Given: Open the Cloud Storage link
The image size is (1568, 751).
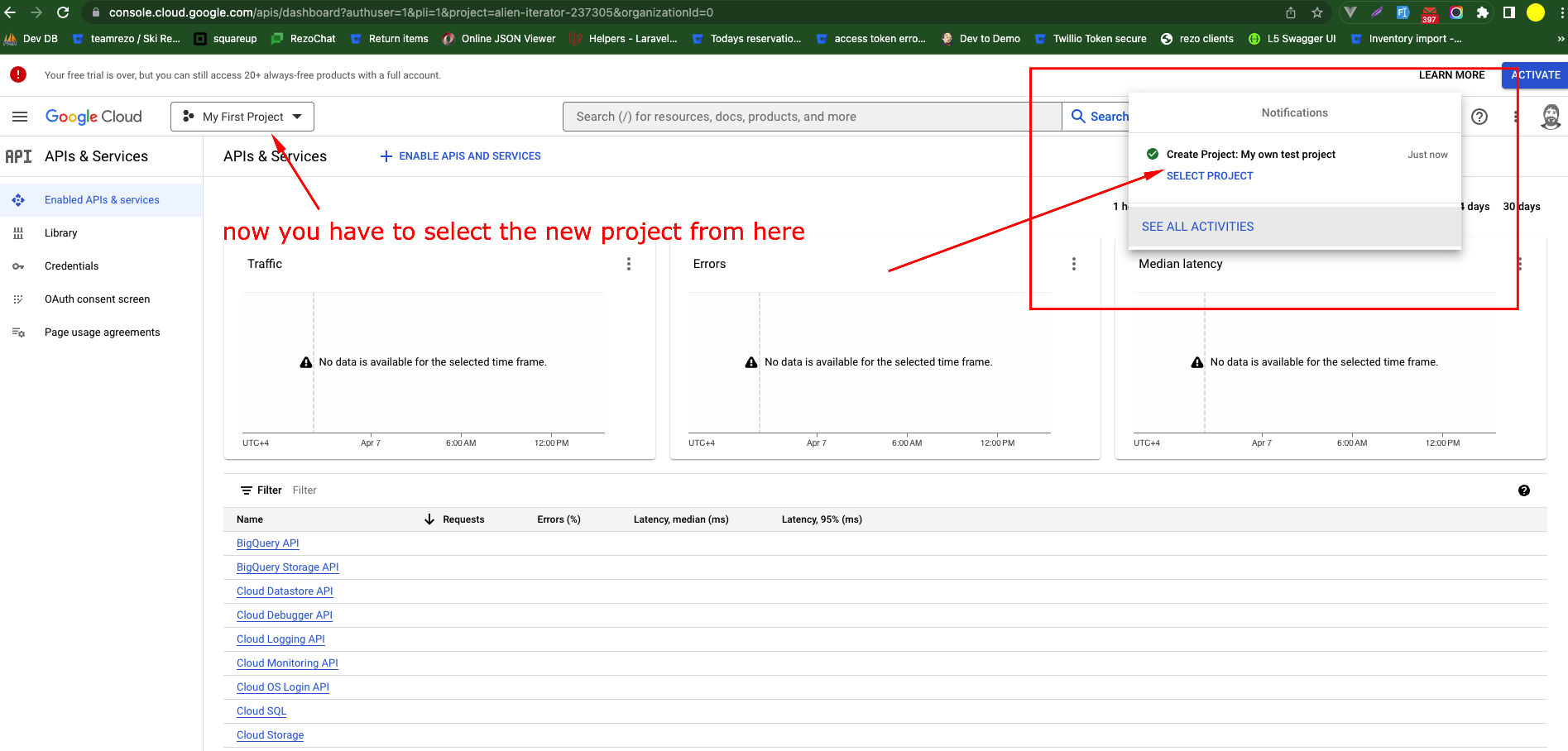Looking at the screenshot, I should 270,735.
